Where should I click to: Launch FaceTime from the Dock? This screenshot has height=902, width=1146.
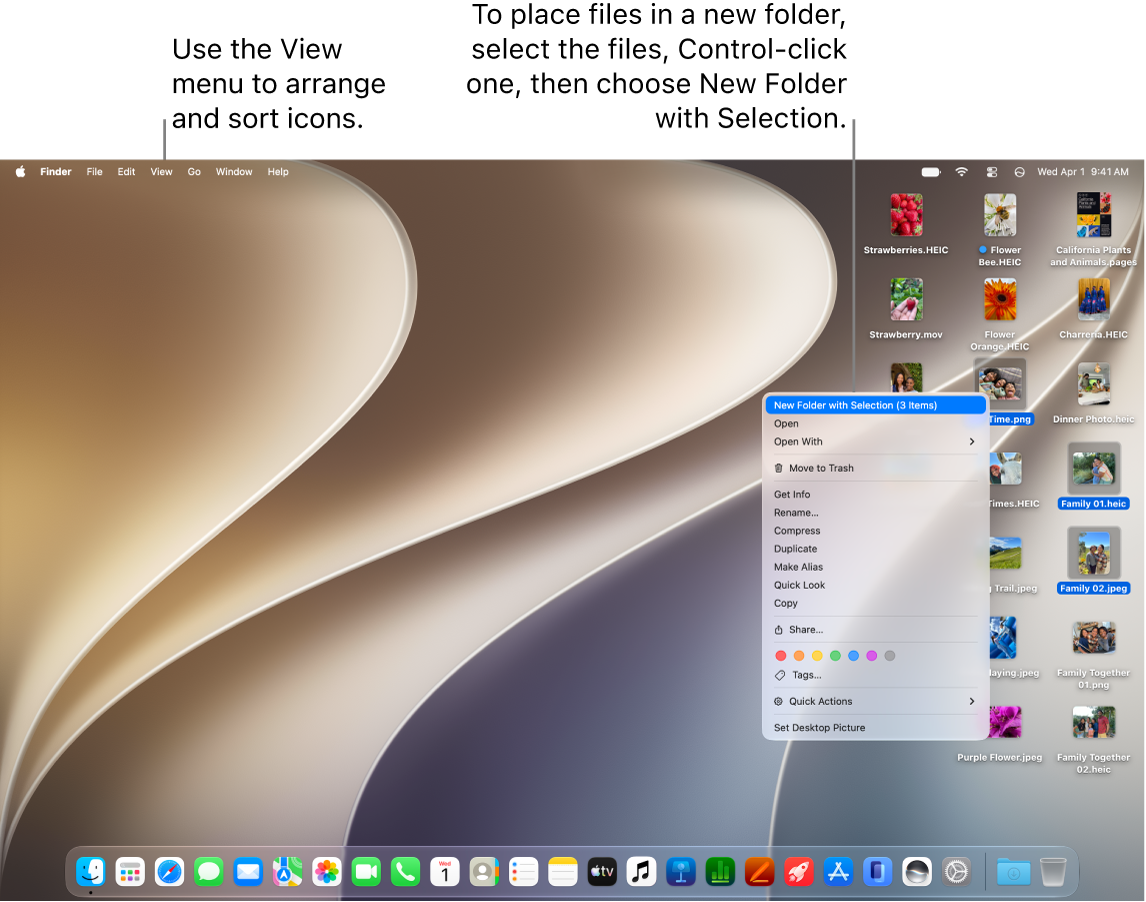(366, 871)
